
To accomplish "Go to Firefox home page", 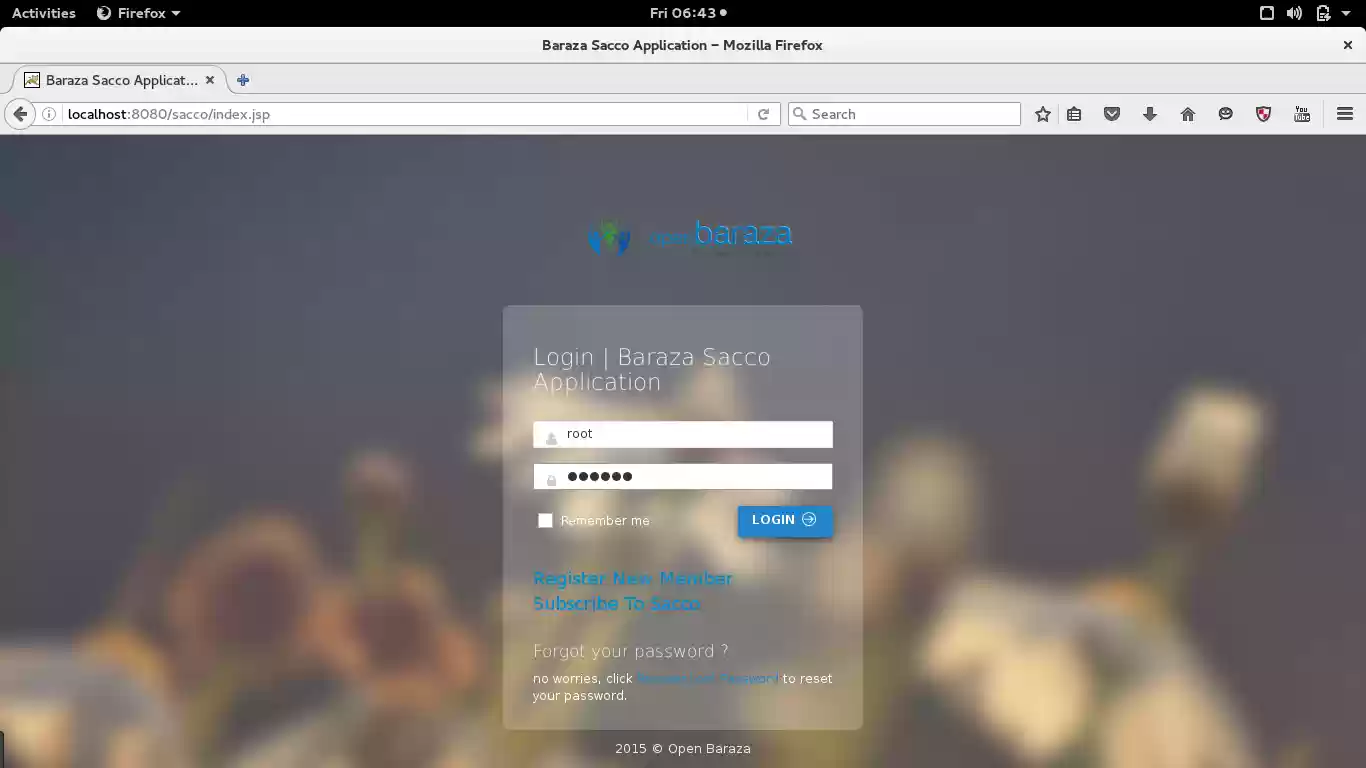I will [x=1188, y=114].
